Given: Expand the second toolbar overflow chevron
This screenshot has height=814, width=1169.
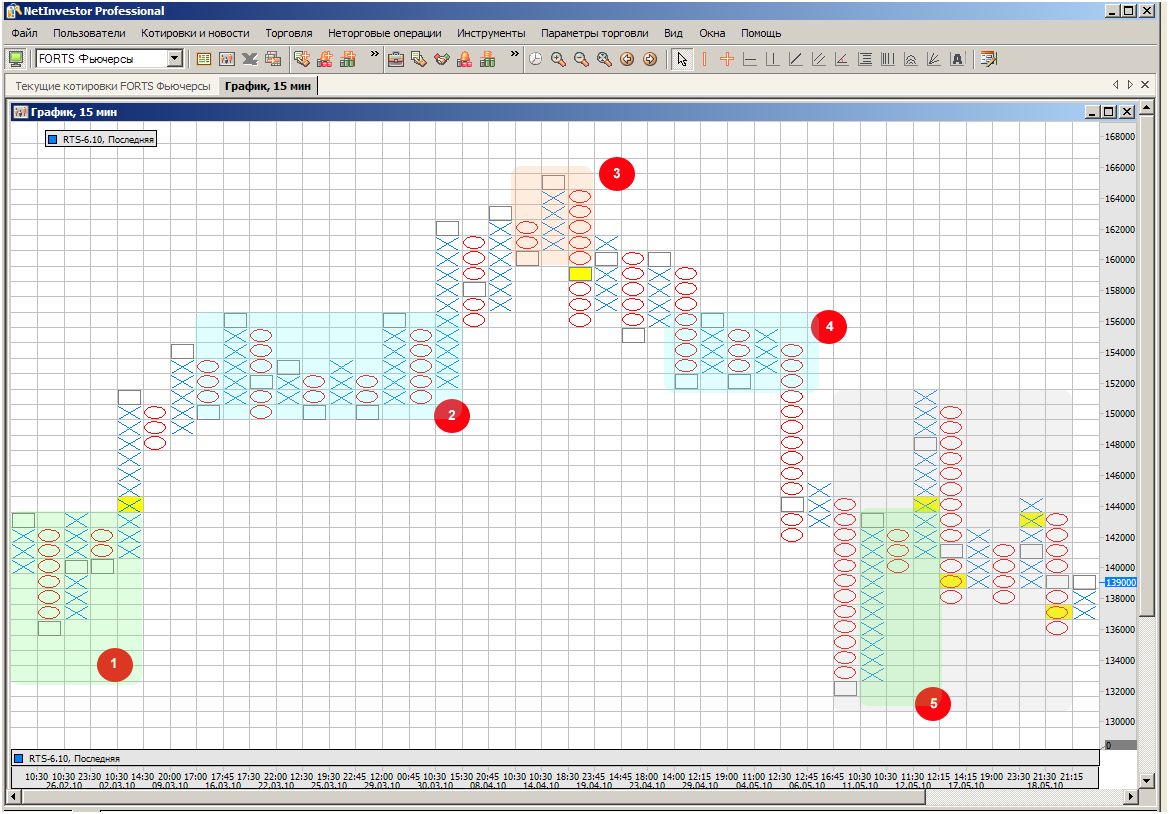Looking at the screenshot, I should (514, 54).
